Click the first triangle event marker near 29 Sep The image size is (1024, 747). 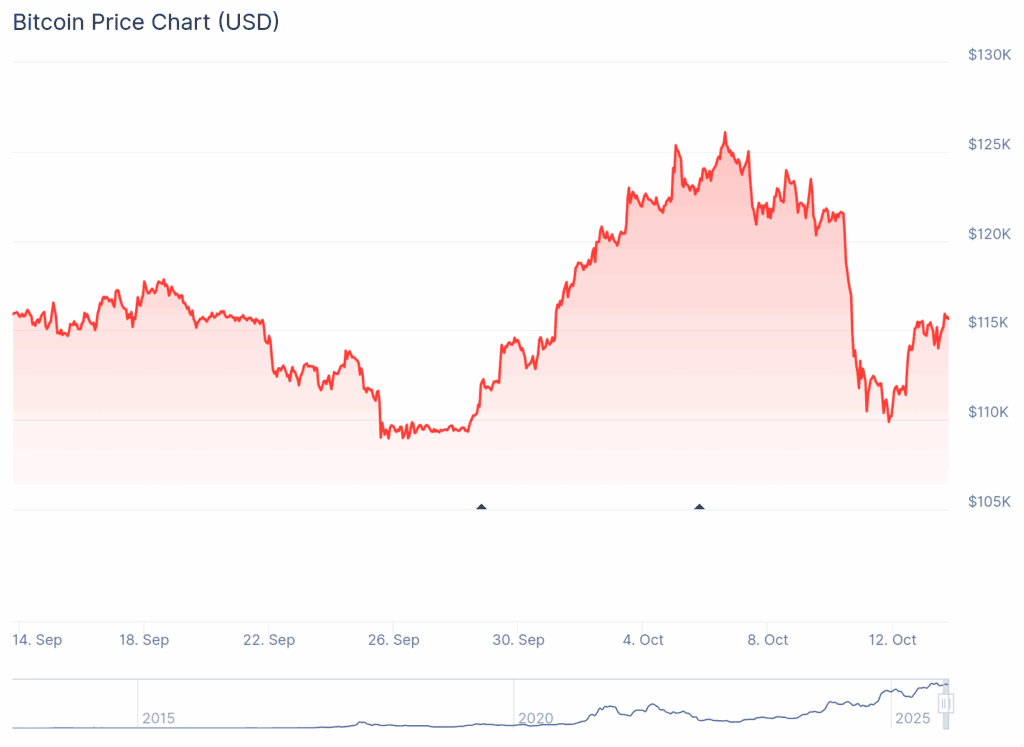(x=481, y=507)
